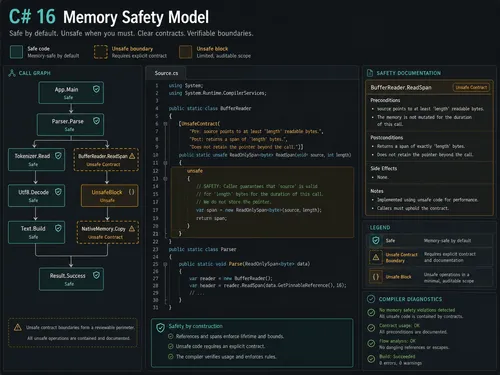Click the shield icon on App.Main node
Viewport: 500px width, 375px height.
coord(96,89)
